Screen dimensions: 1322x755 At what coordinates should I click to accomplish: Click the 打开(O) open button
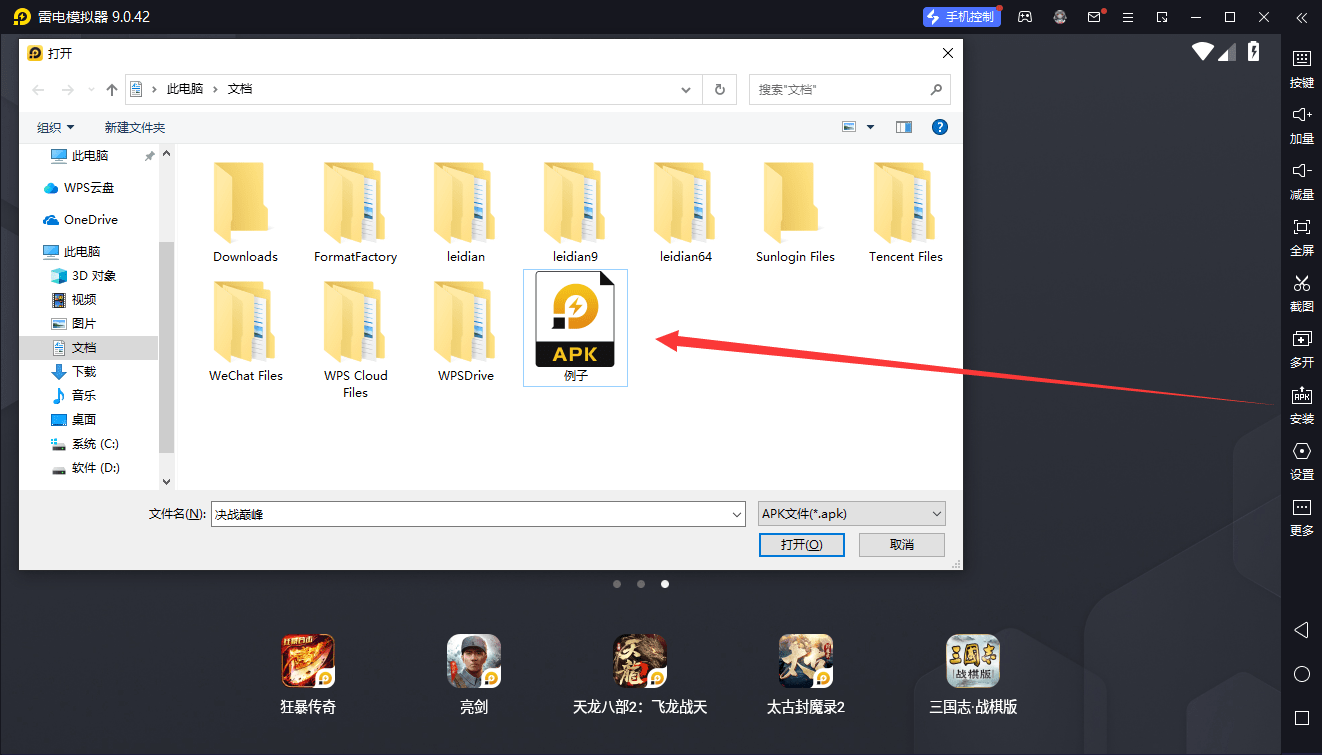click(801, 545)
